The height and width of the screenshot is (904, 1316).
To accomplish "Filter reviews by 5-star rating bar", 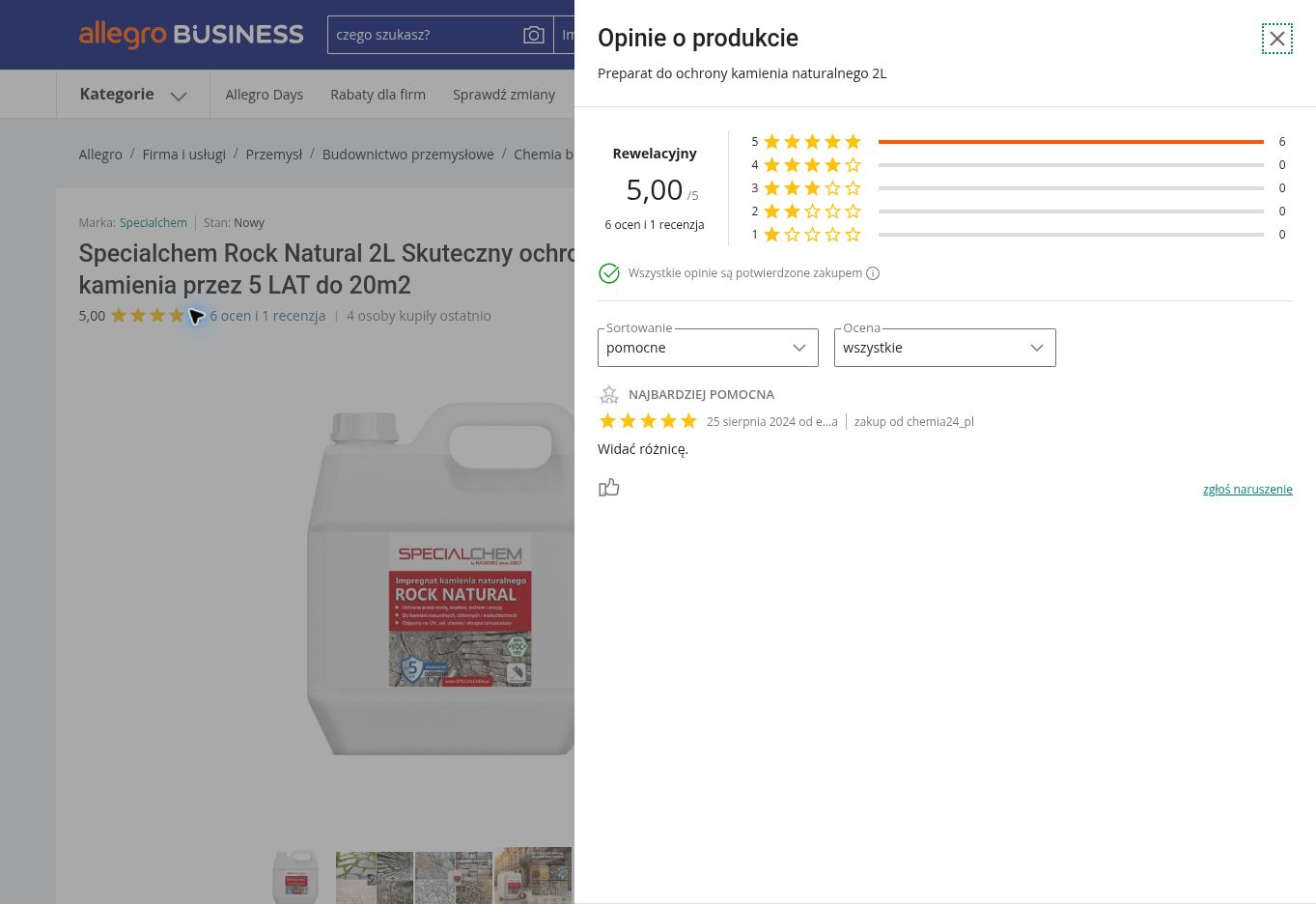I will (x=1019, y=142).
